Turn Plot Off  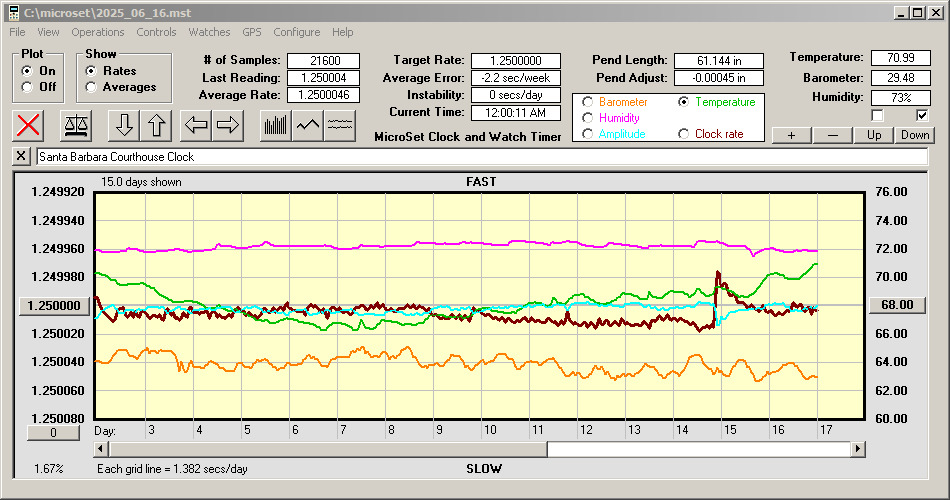(27, 87)
